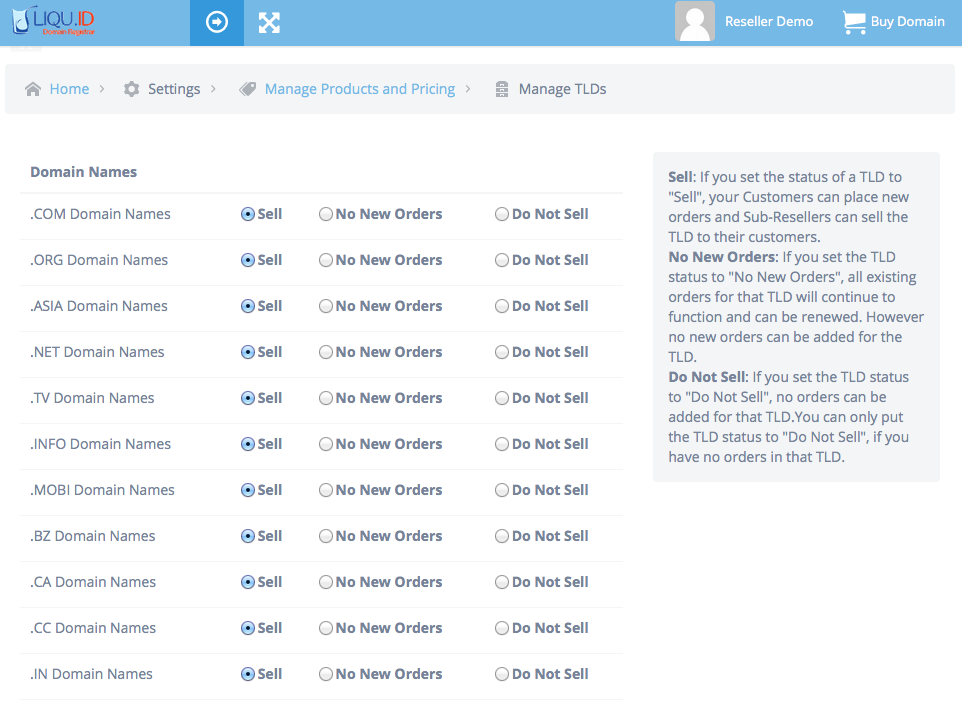
Task: Select Do Not Sell for .ORG
Action: click(502, 260)
